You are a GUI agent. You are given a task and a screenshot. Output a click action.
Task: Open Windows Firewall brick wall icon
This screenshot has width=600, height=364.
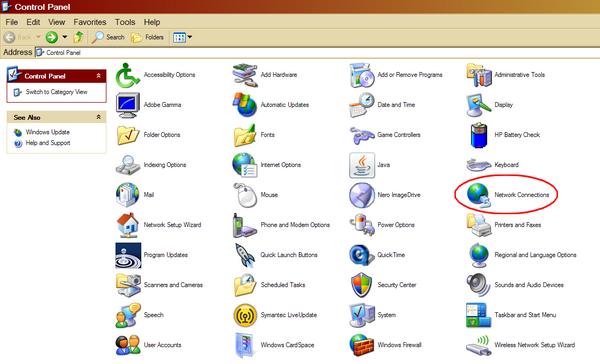click(362, 345)
